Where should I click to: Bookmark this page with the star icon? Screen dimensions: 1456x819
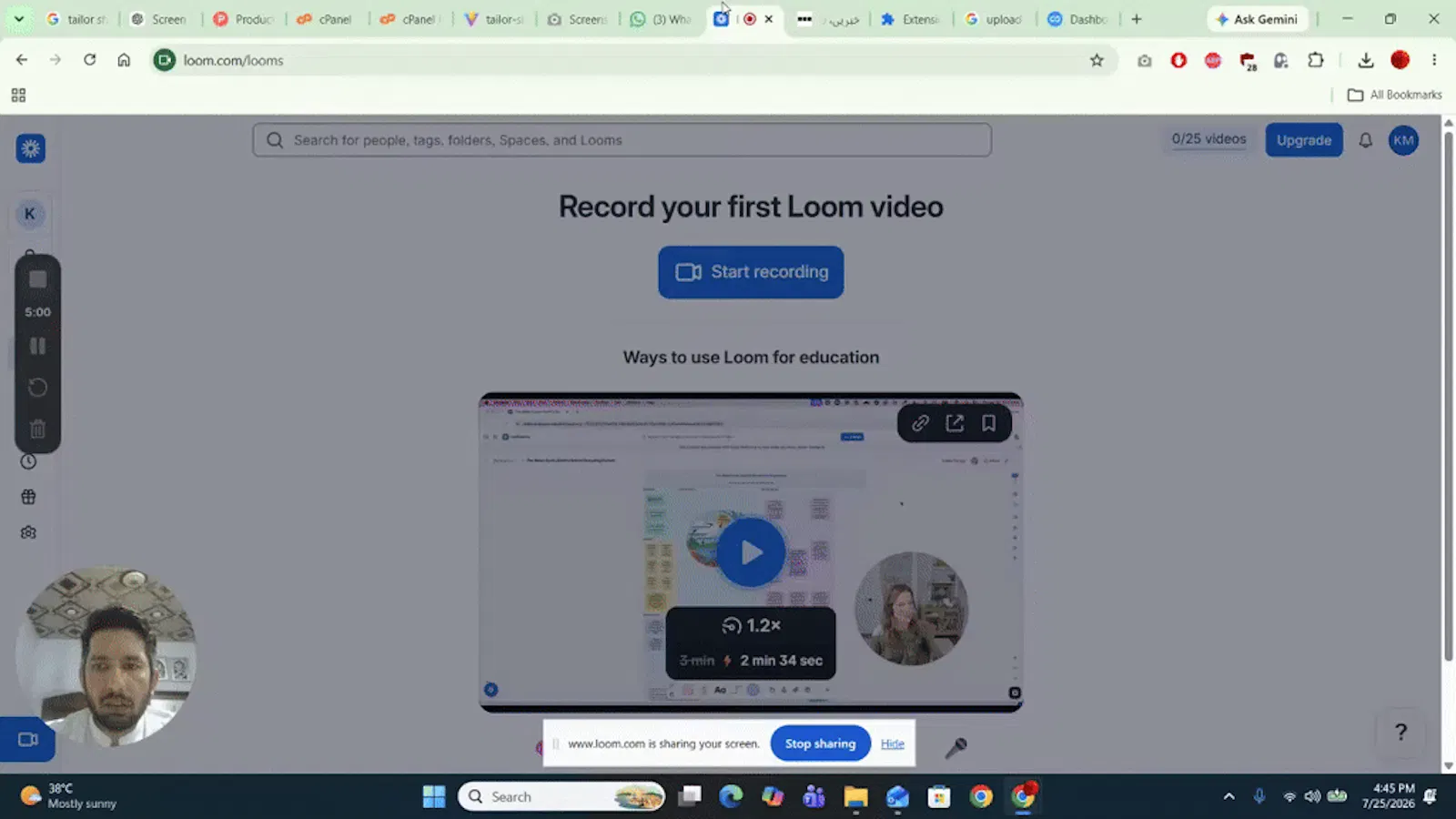click(x=1097, y=60)
